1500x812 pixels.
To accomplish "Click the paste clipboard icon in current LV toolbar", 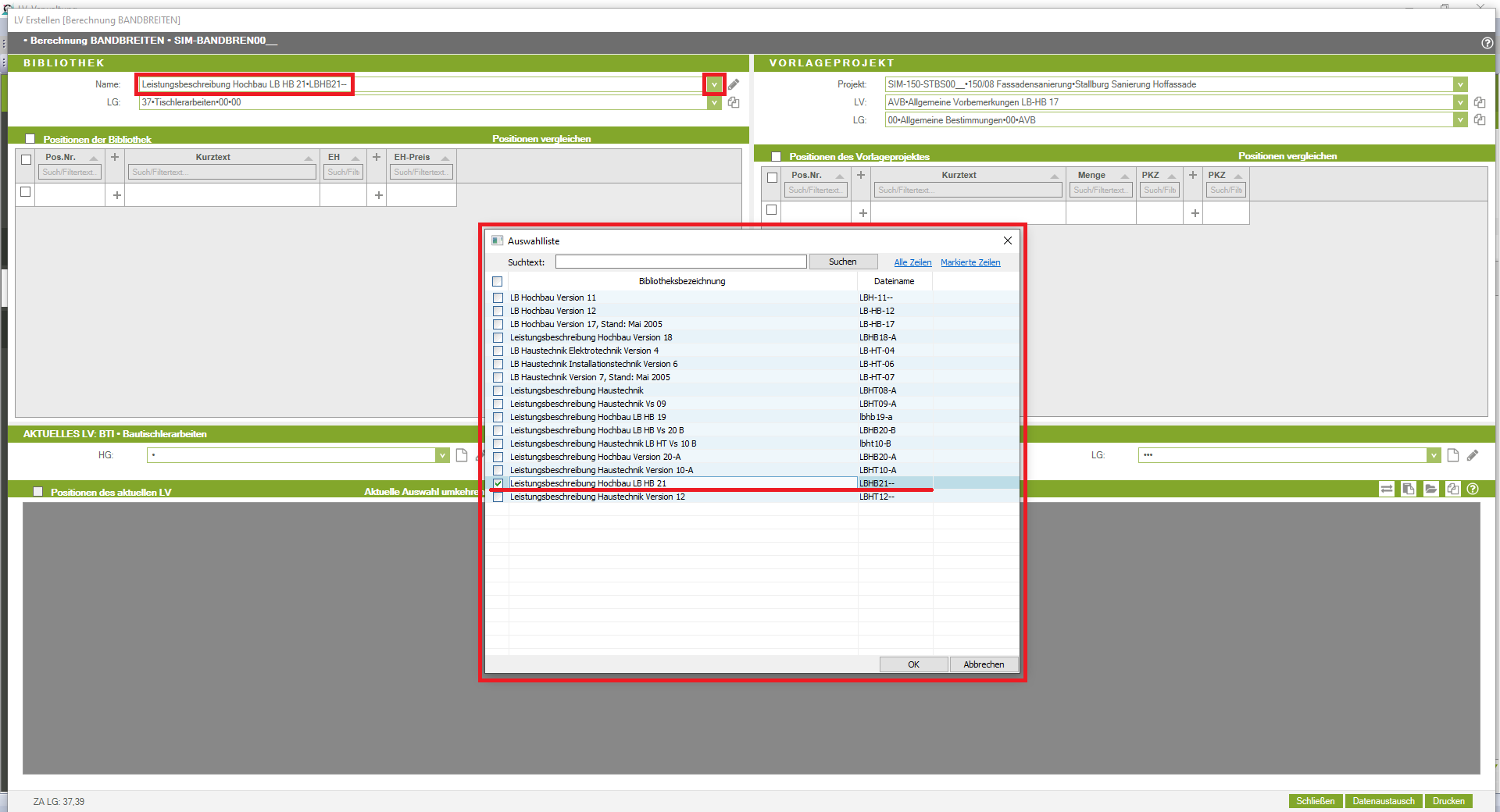I will click(x=1409, y=489).
